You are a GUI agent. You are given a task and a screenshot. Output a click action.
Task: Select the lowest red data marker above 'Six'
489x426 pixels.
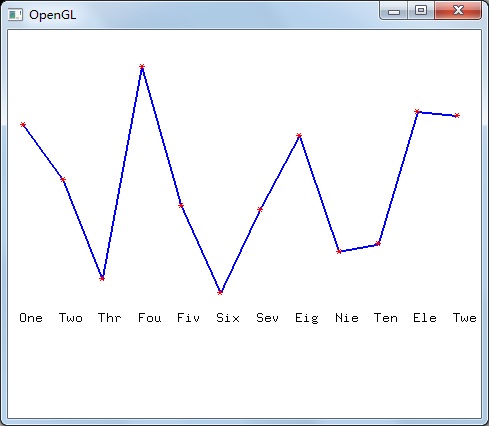pos(220,293)
